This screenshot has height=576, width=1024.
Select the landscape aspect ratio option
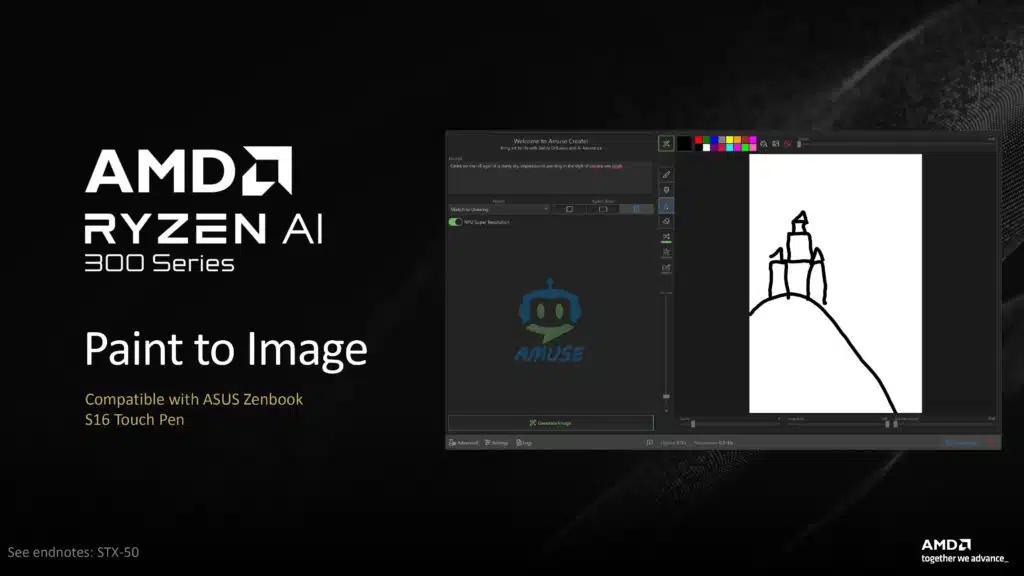pyautogui.click(x=603, y=209)
